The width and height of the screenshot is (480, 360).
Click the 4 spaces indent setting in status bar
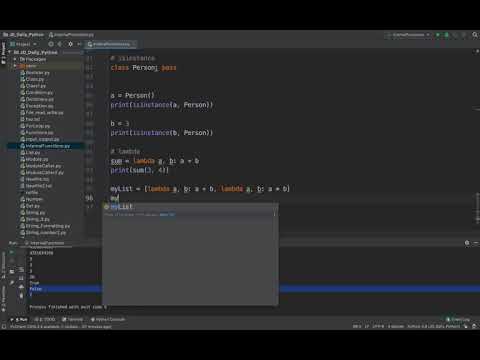396,326
